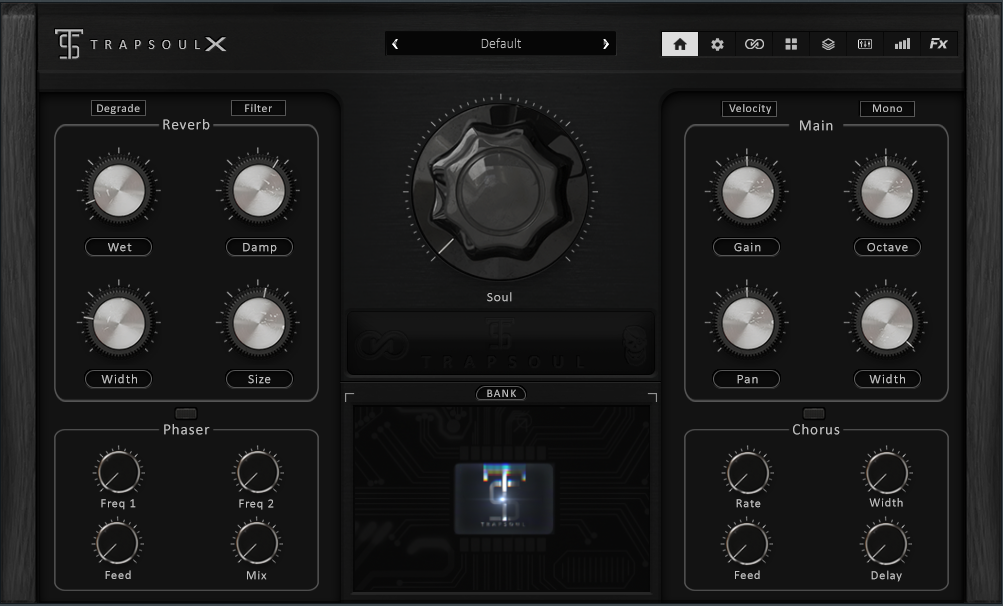Open the stacked layers page
Screen dimensions: 1003x606
pyautogui.click(x=828, y=44)
